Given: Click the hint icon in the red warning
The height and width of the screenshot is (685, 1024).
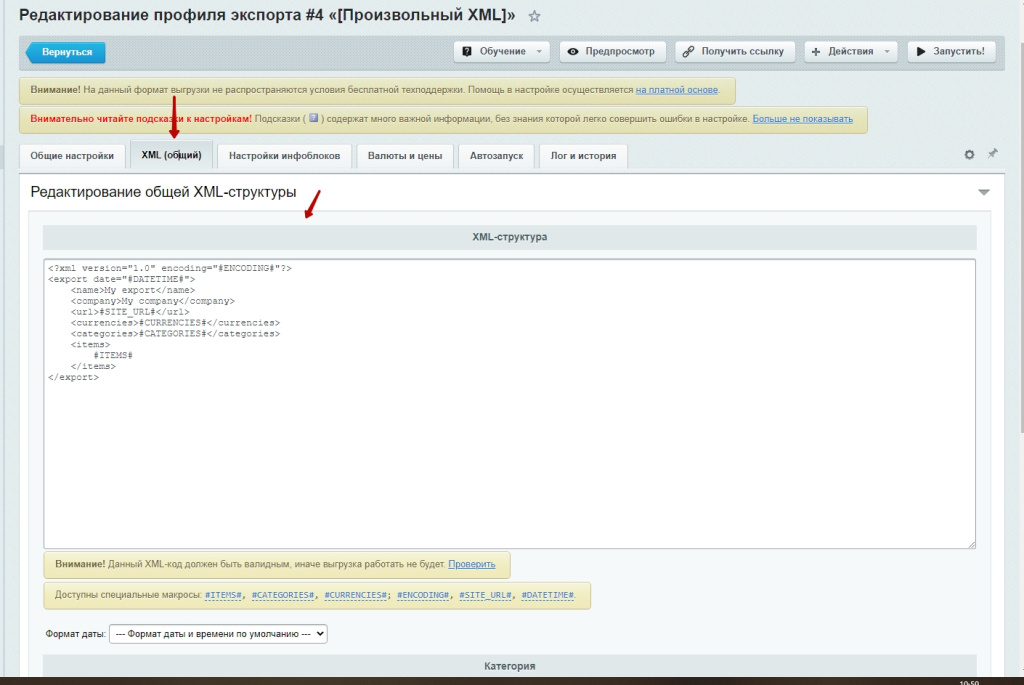Looking at the screenshot, I should tap(313, 118).
